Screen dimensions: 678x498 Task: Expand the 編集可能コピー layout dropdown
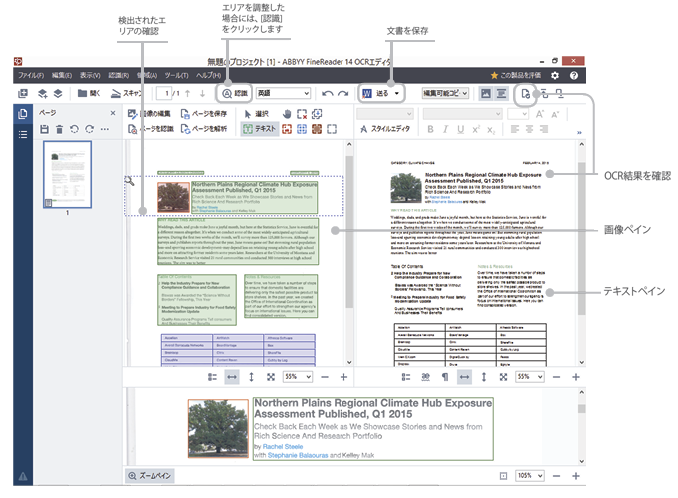coord(444,93)
